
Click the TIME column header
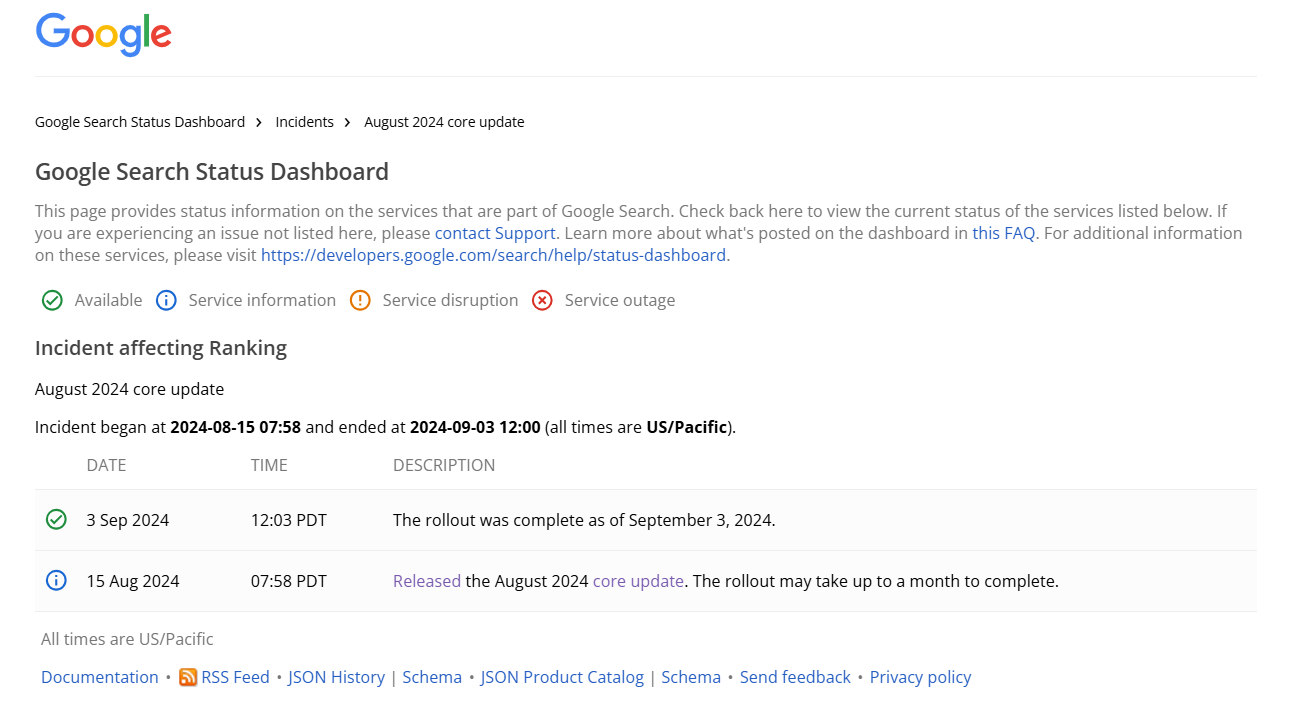(x=269, y=465)
